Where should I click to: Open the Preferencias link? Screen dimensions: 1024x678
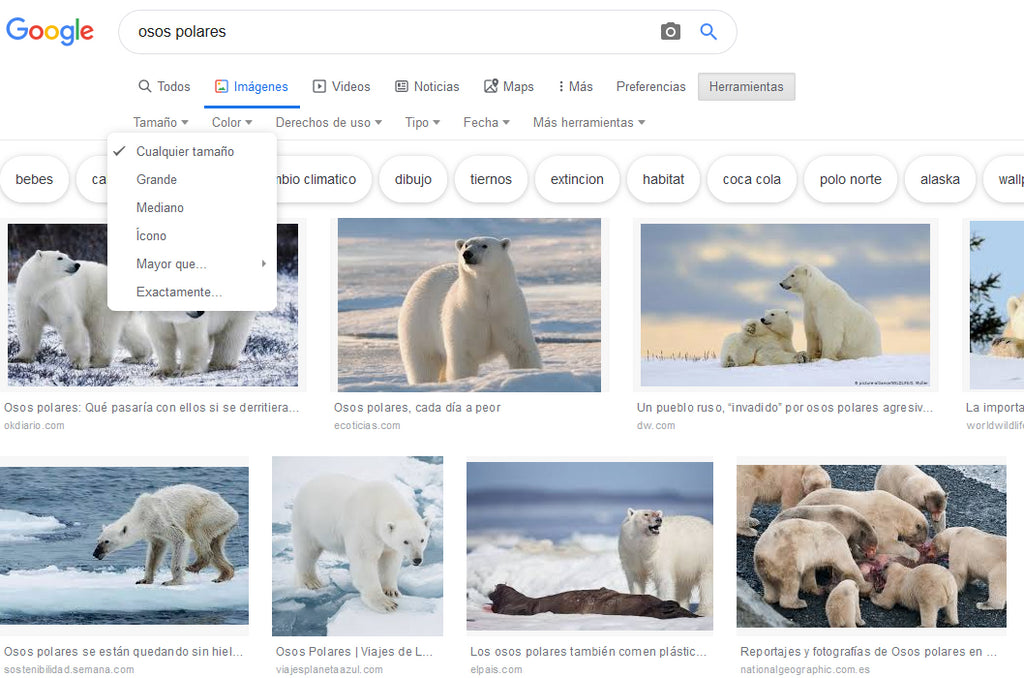(651, 87)
